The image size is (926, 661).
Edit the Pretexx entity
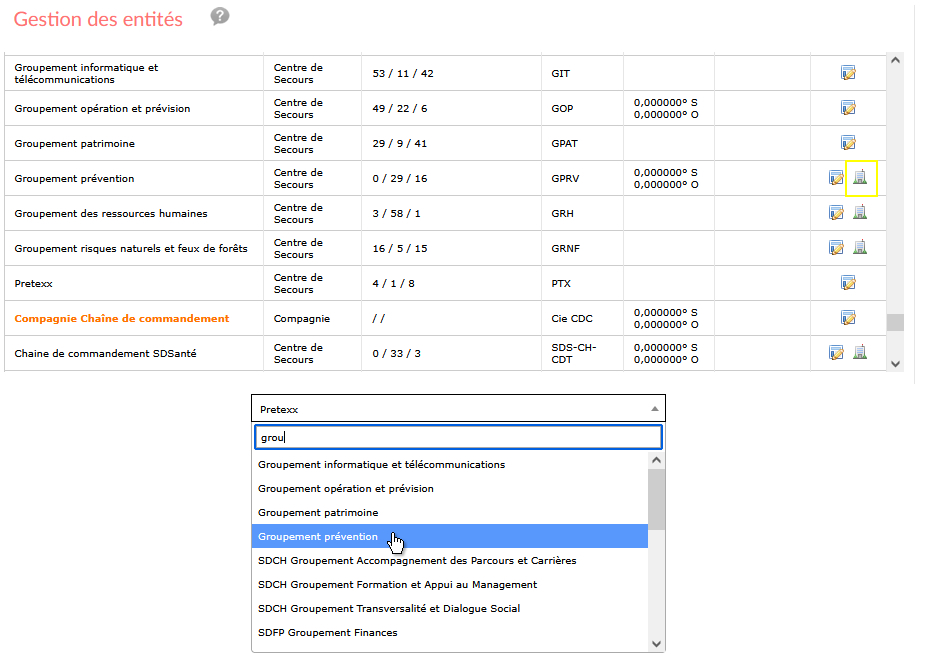(x=848, y=283)
